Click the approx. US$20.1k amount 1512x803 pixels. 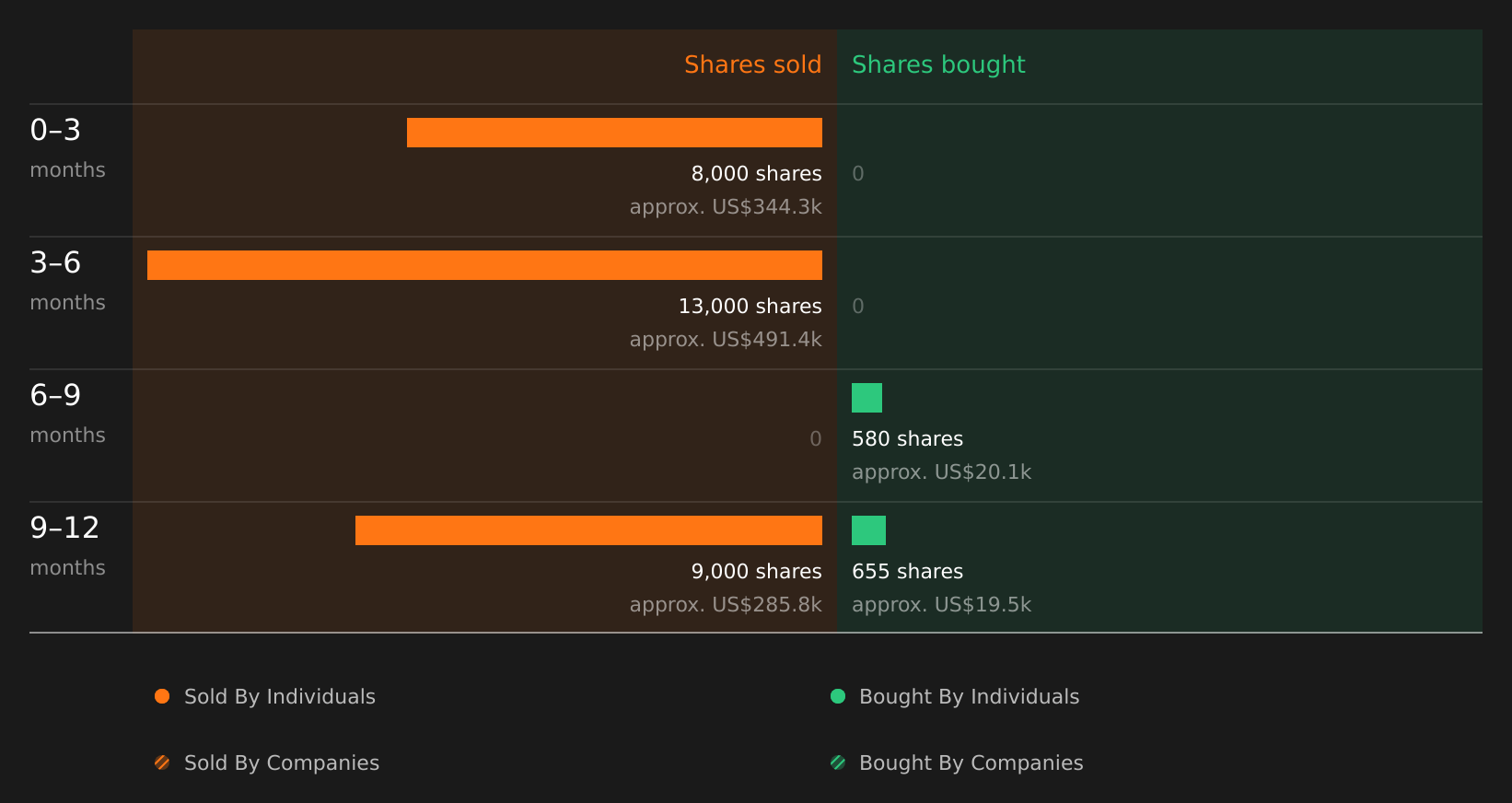pyautogui.click(x=941, y=472)
